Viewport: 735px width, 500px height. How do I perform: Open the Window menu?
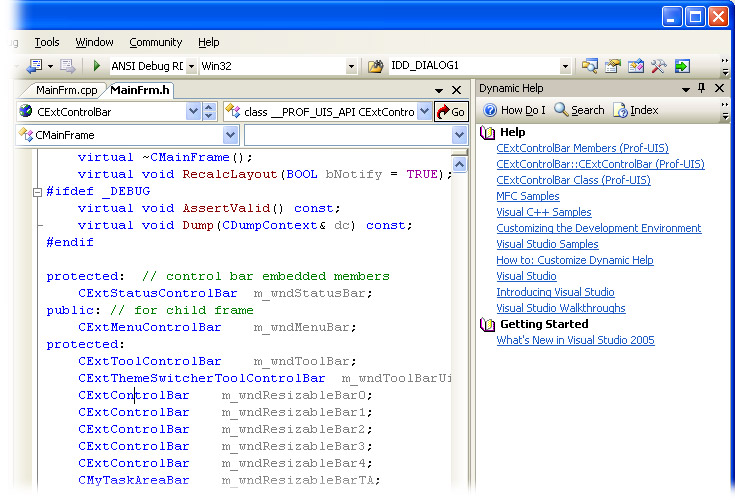94,42
